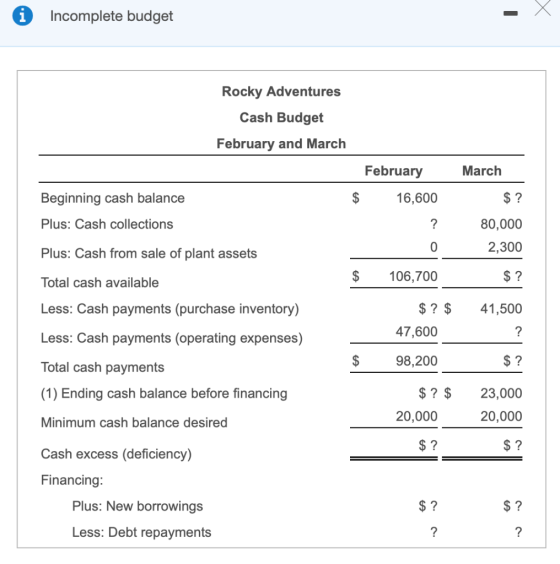Click the February column header
The image size is (560, 564).
393,171
